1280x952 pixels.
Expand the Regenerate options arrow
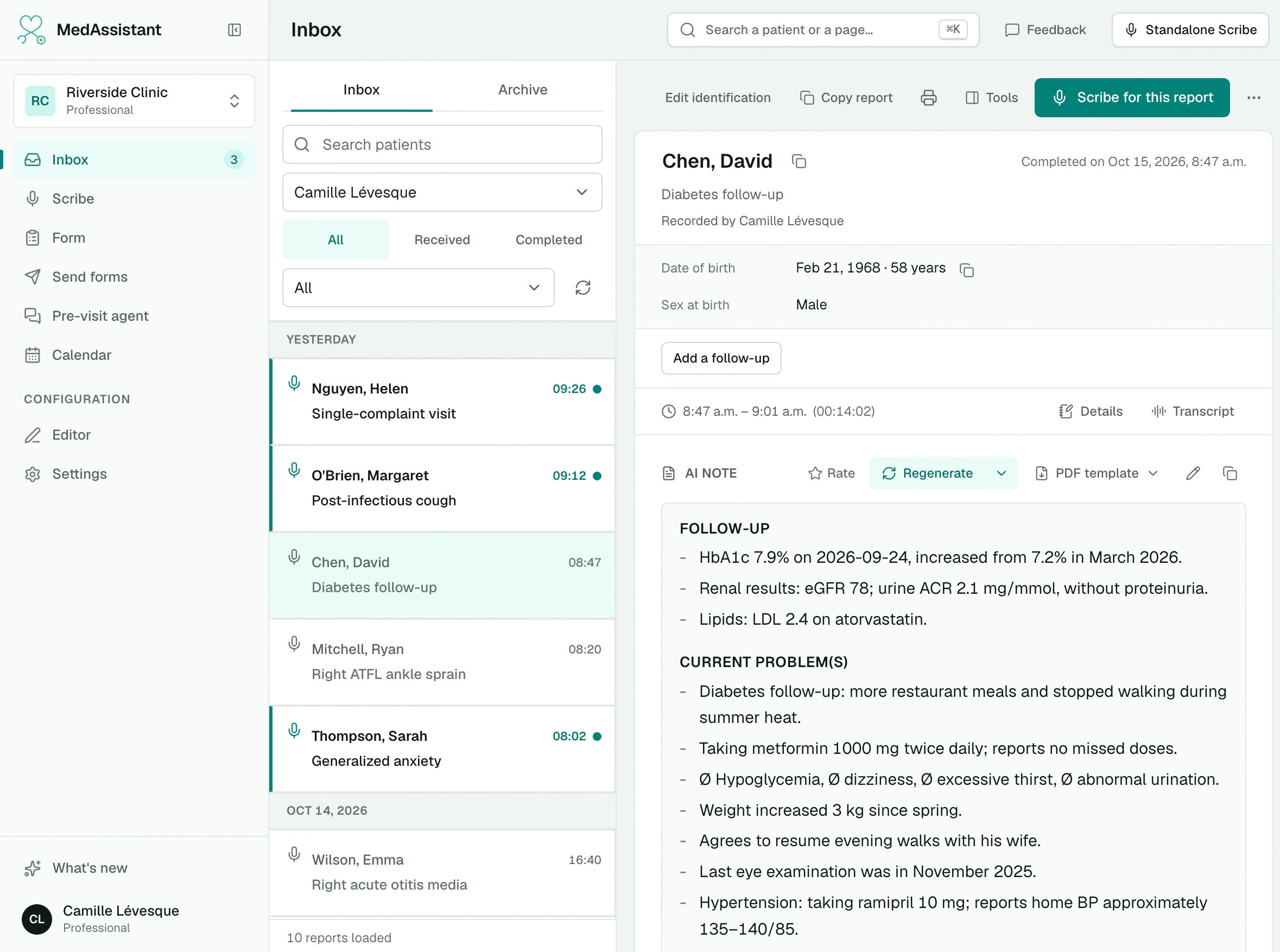point(1001,474)
